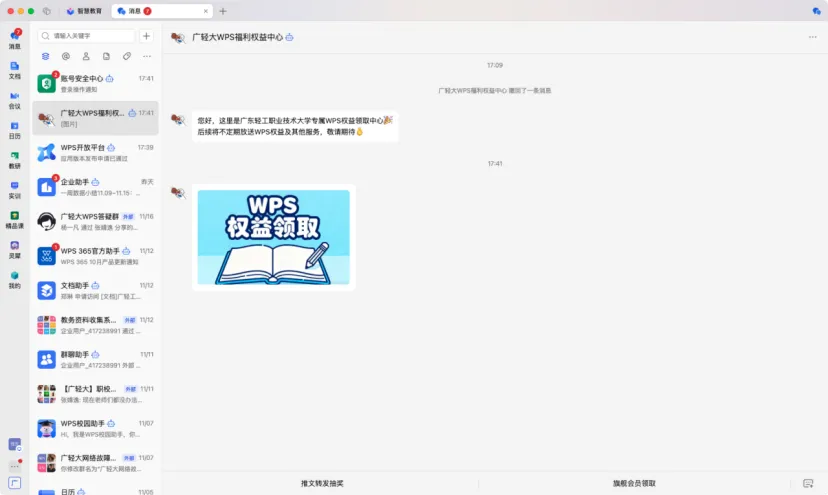Filter conversations by the document icon
828x495 pixels.
tap(106, 56)
